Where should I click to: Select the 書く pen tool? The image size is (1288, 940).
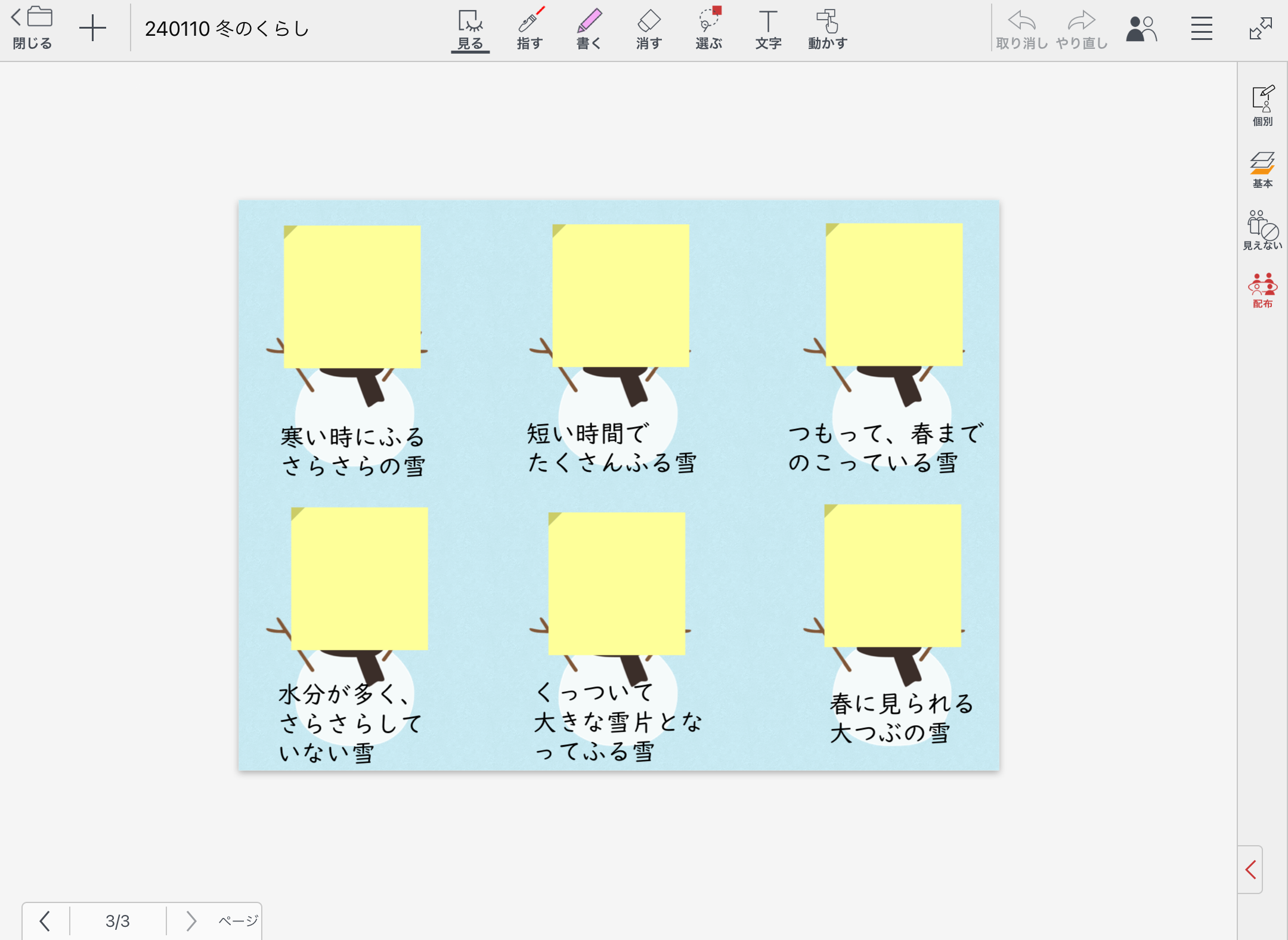[589, 29]
